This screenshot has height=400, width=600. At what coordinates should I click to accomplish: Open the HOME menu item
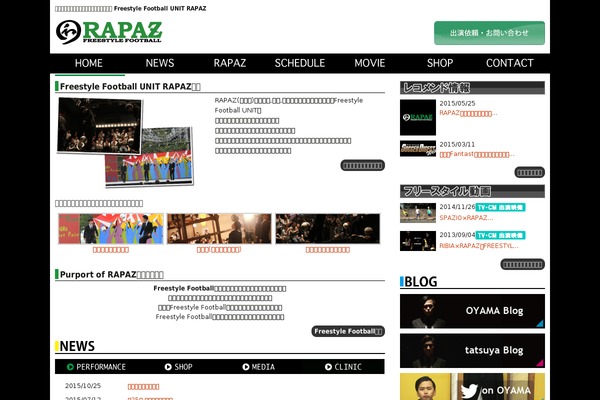tap(89, 63)
